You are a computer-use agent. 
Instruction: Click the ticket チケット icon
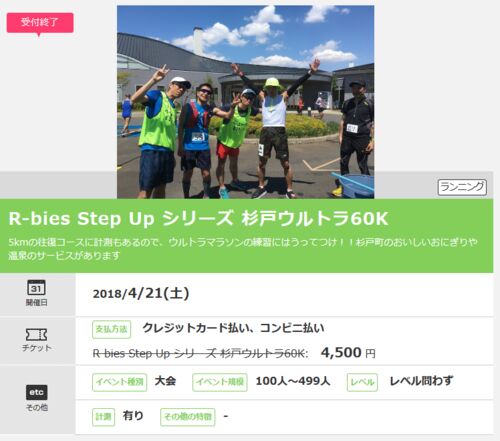pyautogui.click(x=36, y=334)
